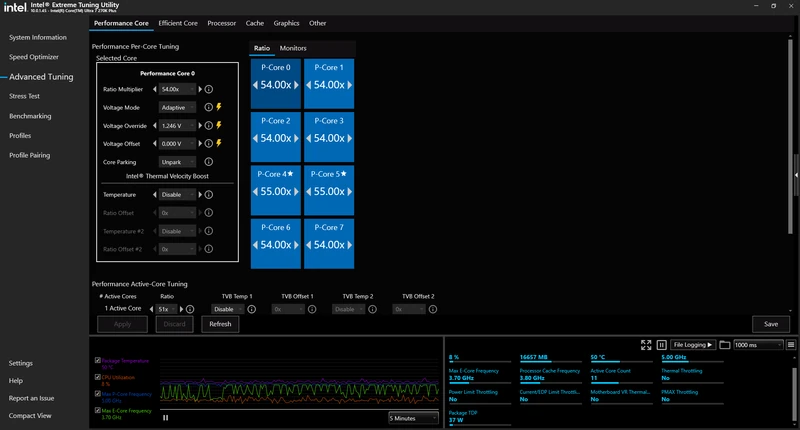Toggle Max E-Core Frequency graph checkbox
The height and width of the screenshot is (430, 800).
pos(97,410)
